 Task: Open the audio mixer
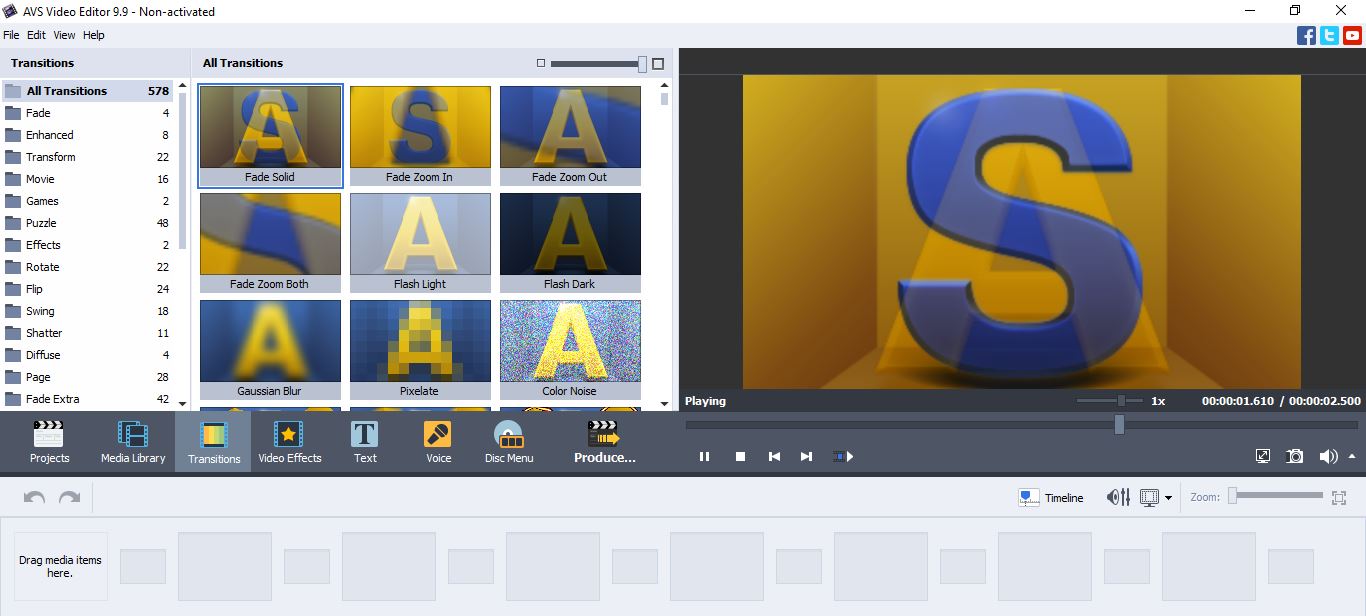point(1118,497)
